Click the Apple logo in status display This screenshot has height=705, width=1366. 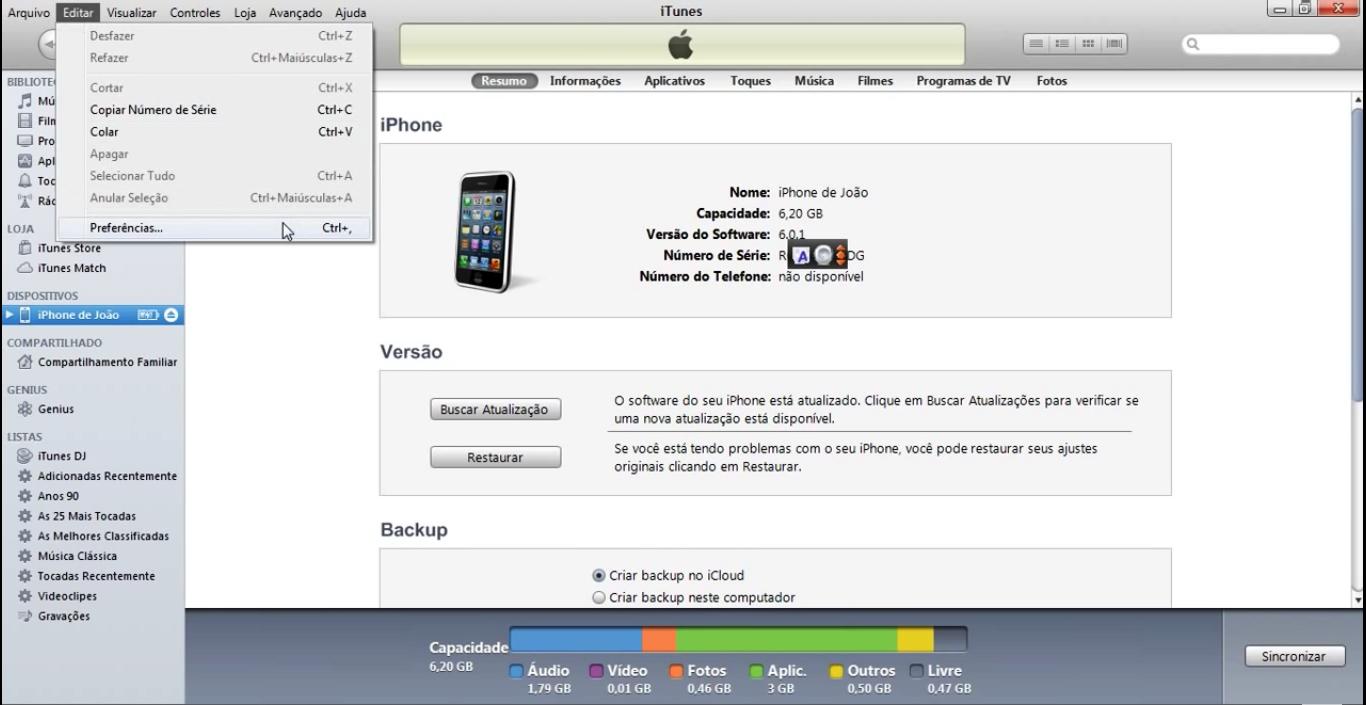(x=681, y=45)
